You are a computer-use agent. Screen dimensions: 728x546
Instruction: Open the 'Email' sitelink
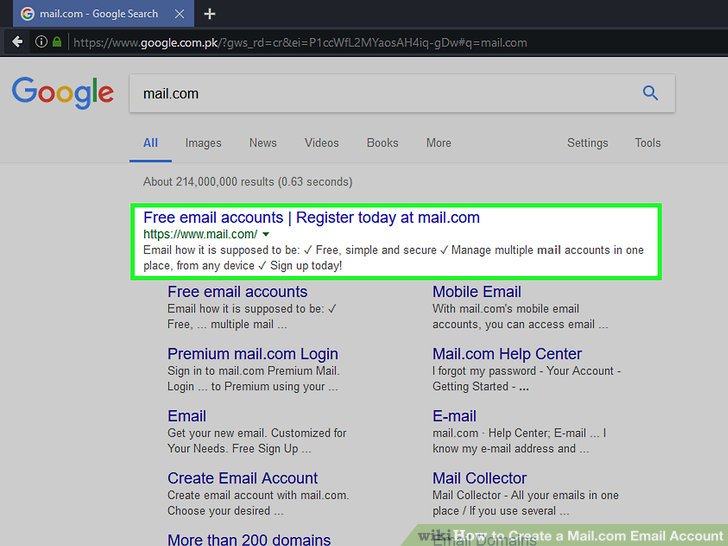187,416
